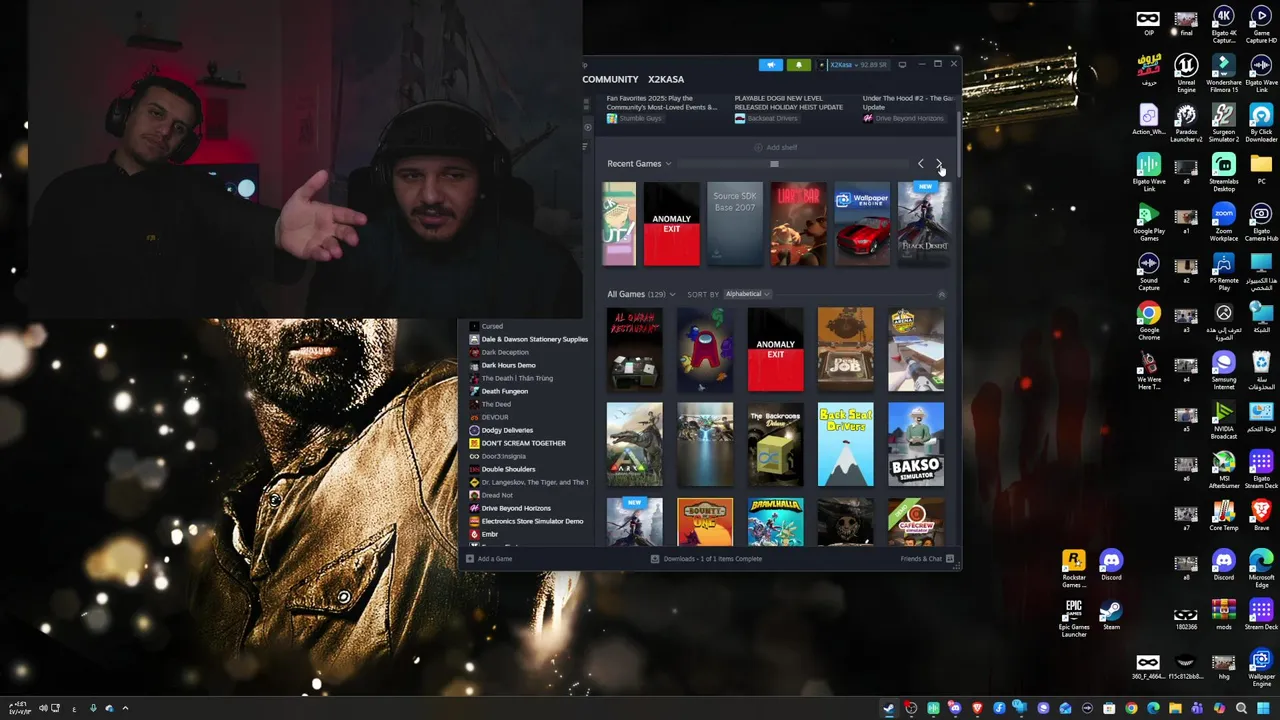The image size is (1280, 720).
Task: Select Bakso Simulator tile in All Games
Action: coord(916,445)
